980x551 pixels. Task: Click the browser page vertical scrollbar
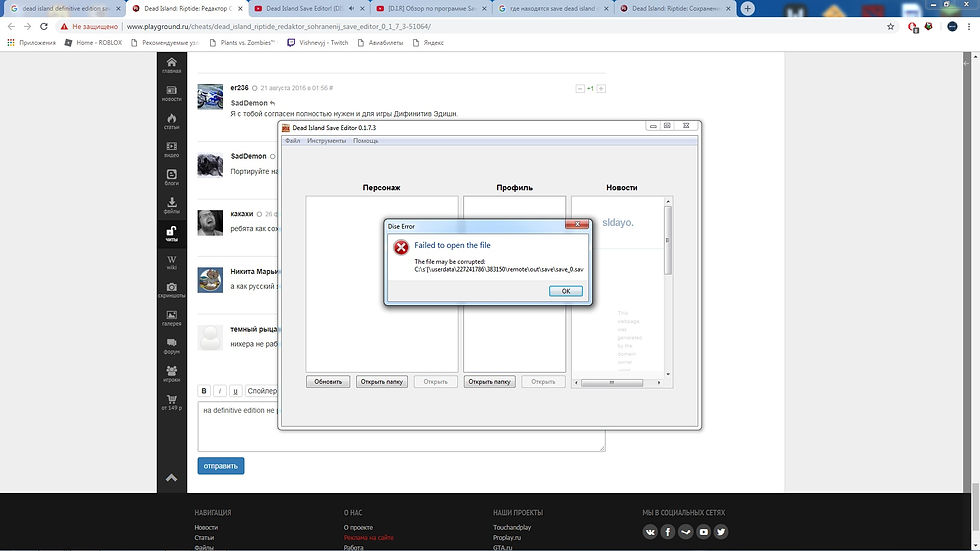pos(976,506)
